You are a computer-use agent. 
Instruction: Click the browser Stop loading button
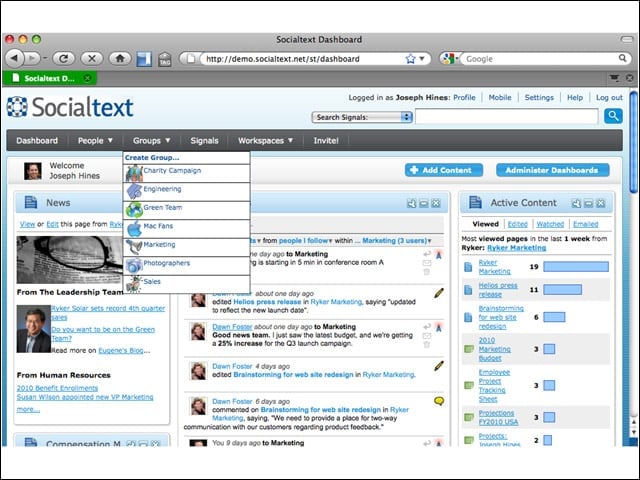point(92,58)
